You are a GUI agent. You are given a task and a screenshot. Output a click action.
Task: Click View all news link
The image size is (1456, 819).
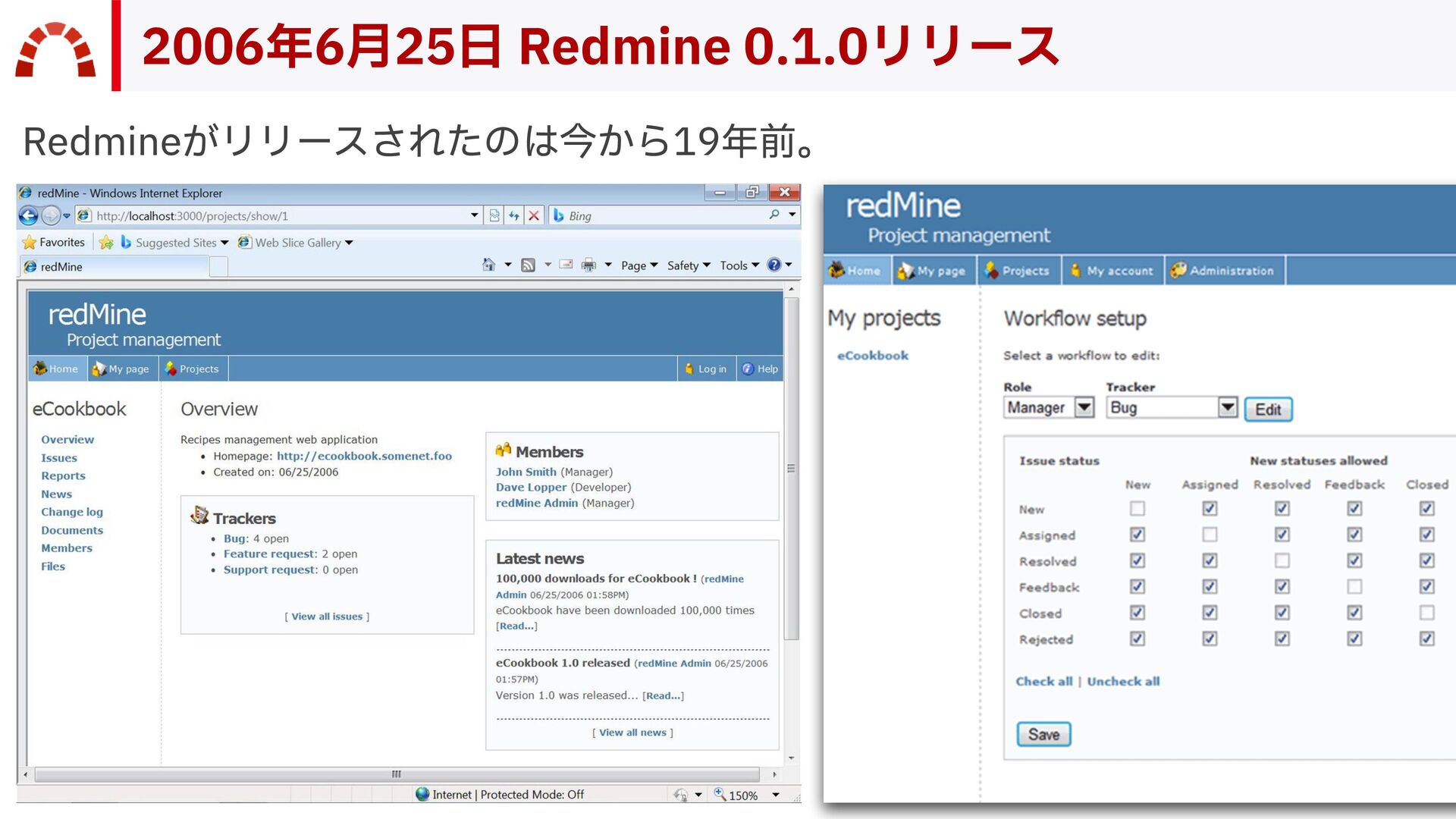(632, 733)
